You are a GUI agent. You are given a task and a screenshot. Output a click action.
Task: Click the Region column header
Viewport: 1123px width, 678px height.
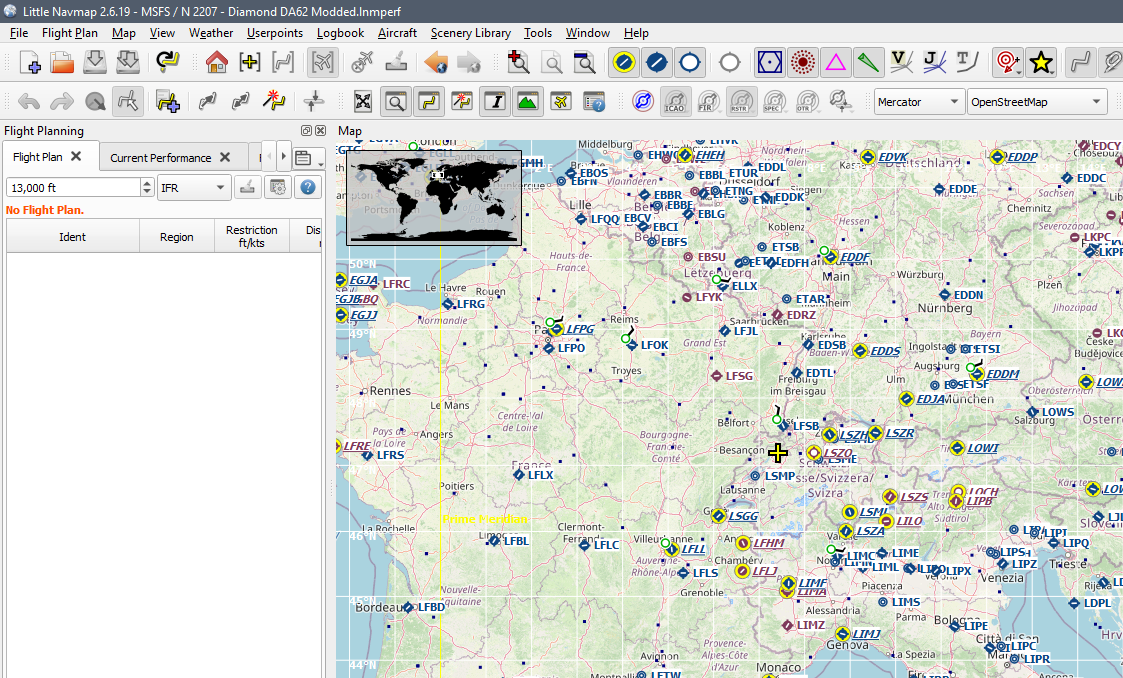pyautogui.click(x=176, y=236)
